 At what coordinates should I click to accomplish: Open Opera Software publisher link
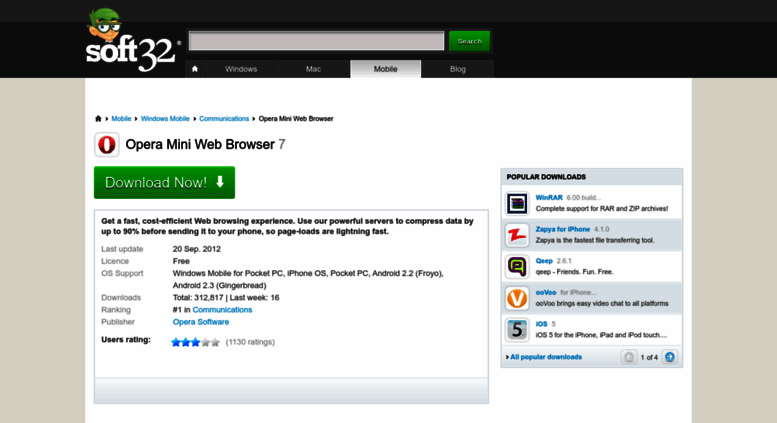(x=201, y=322)
